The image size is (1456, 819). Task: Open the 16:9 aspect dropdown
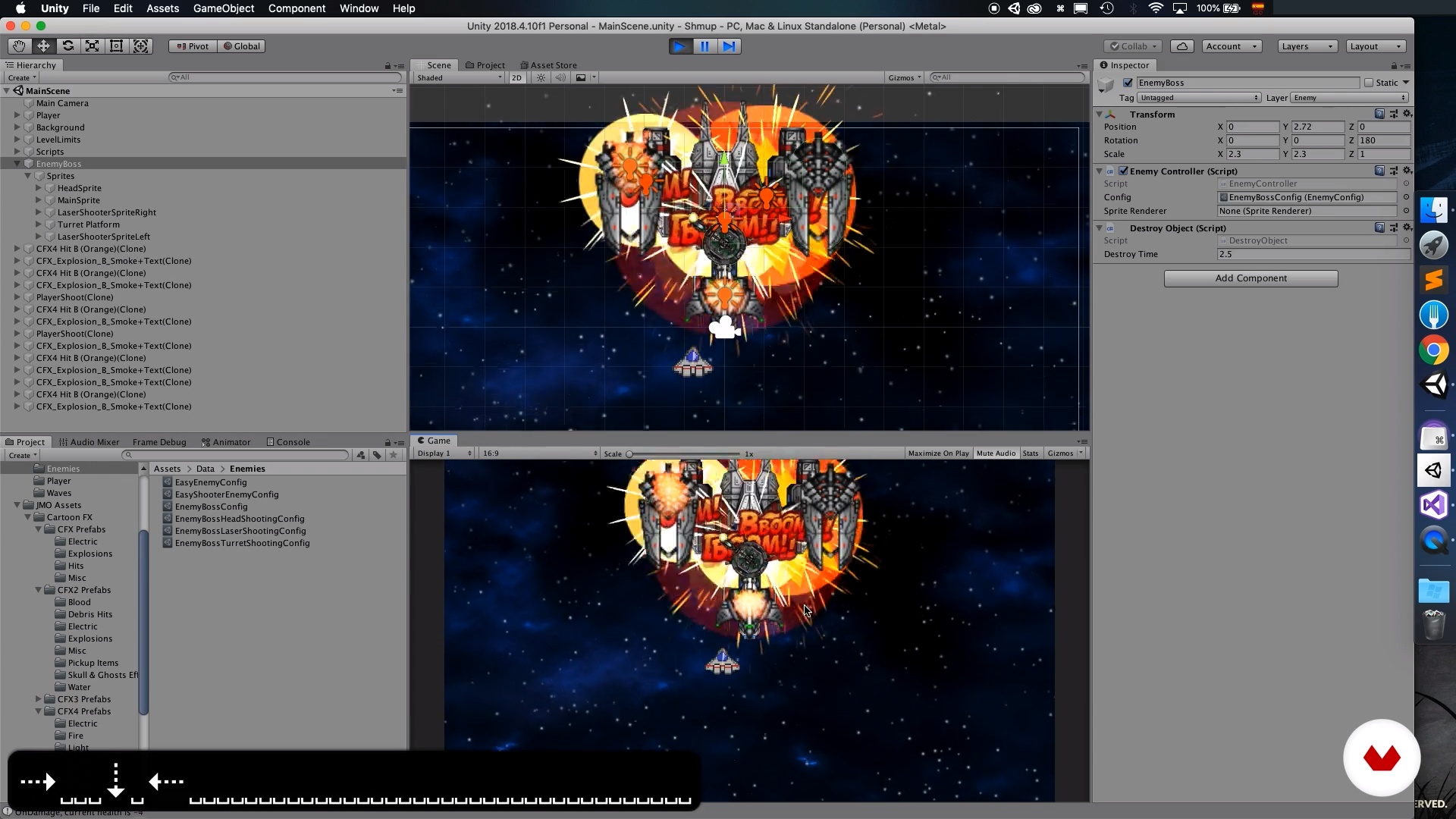coord(539,453)
